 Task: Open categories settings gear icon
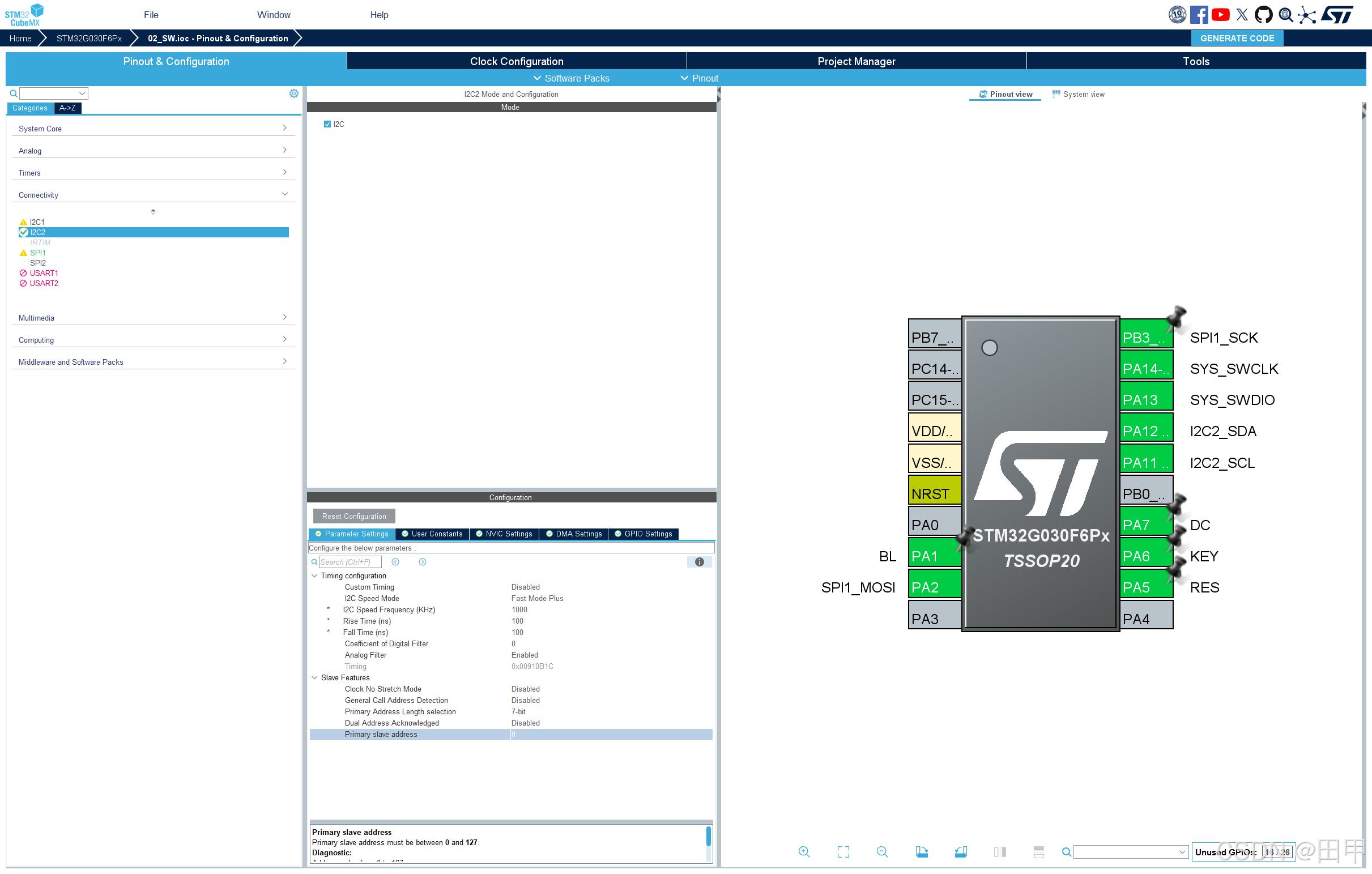294,93
